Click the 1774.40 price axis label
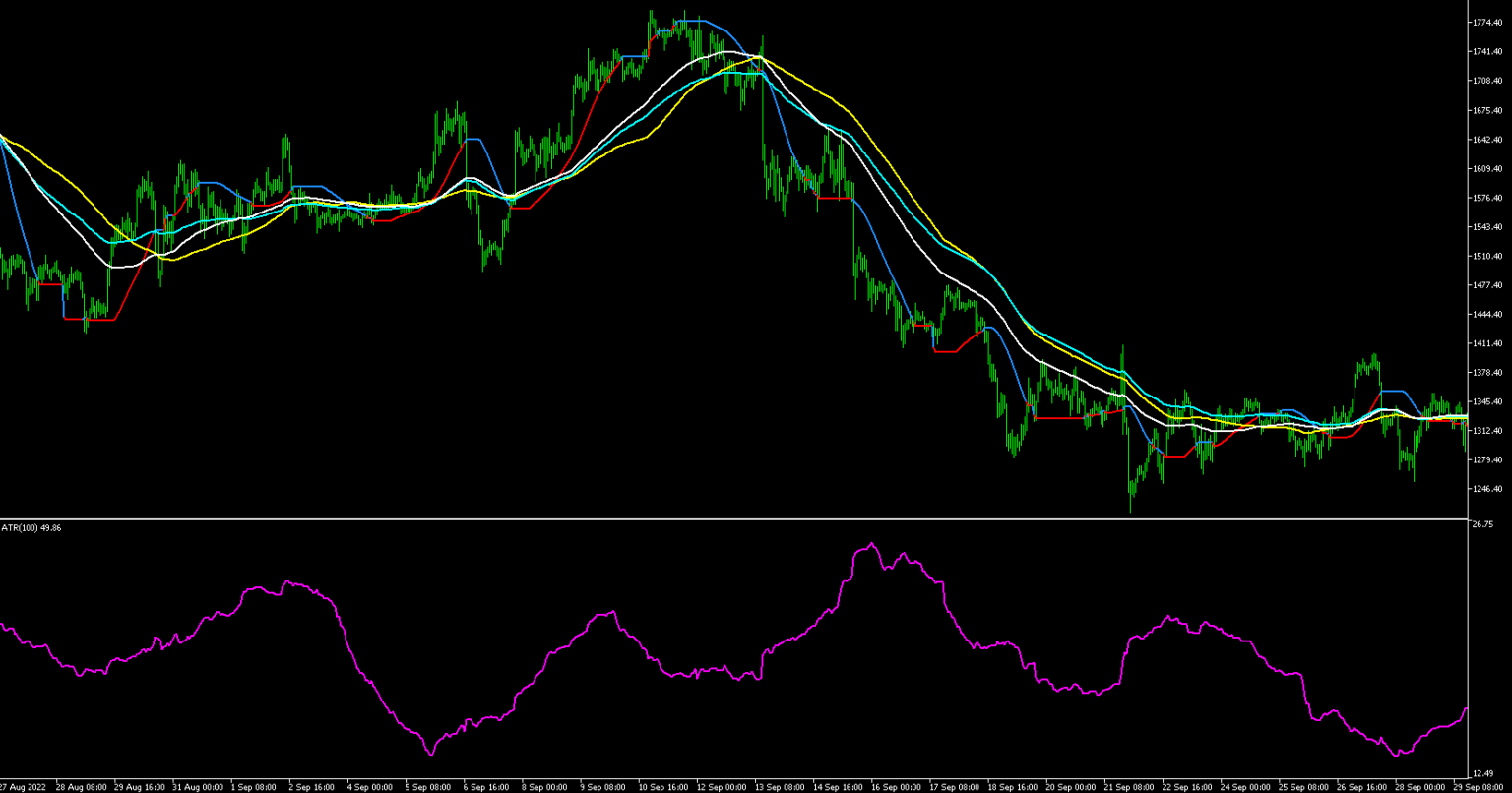The image size is (1512, 793). coord(1486,23)
